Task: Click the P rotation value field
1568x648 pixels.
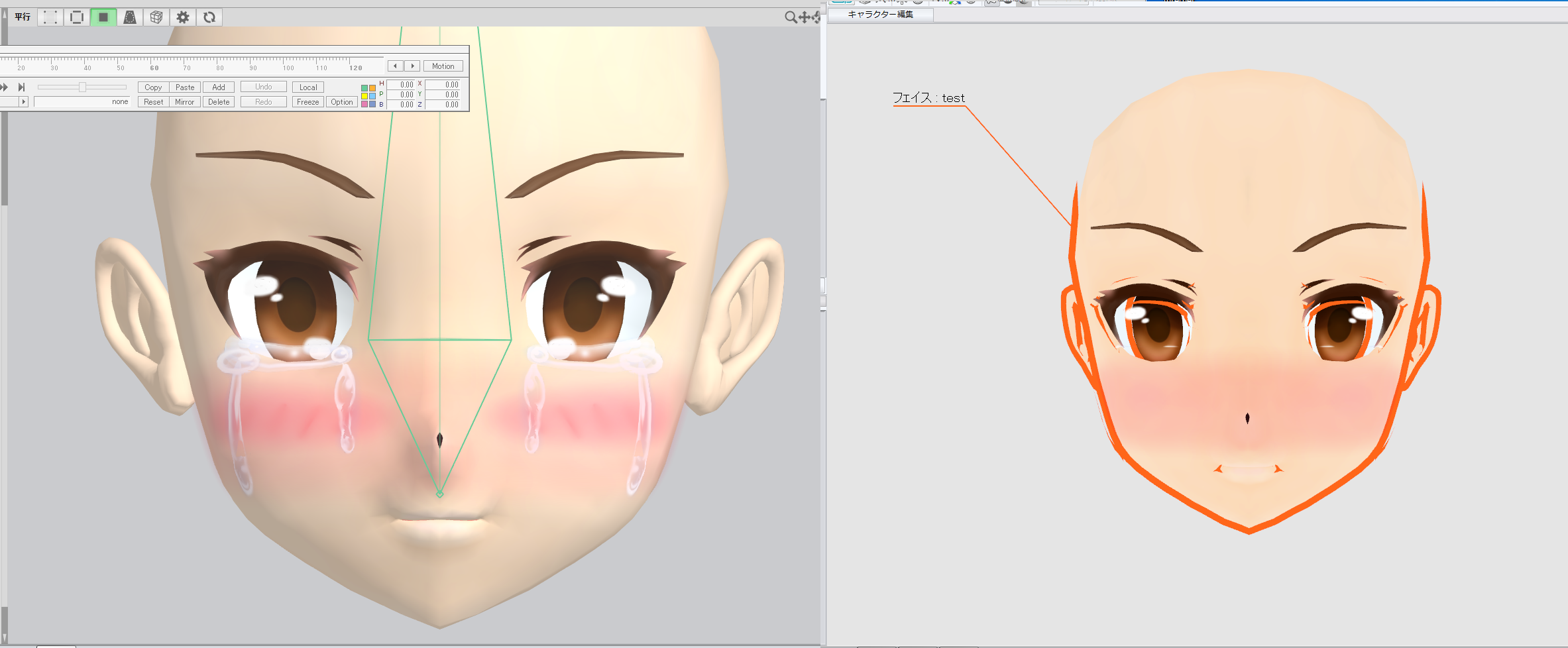Action: (401, 95)
